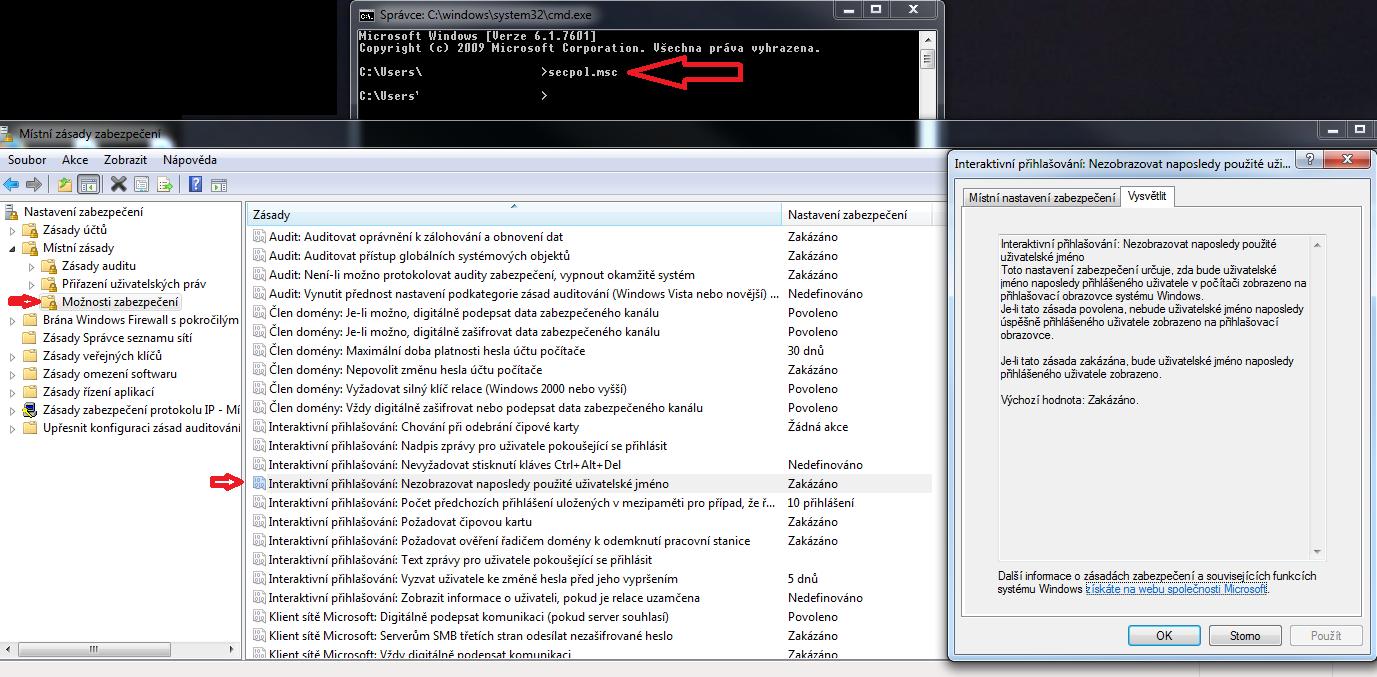Open the Akce menu
Image resolution: width=1377 pixels, height=677 pixels.
[x=75, y=160]
